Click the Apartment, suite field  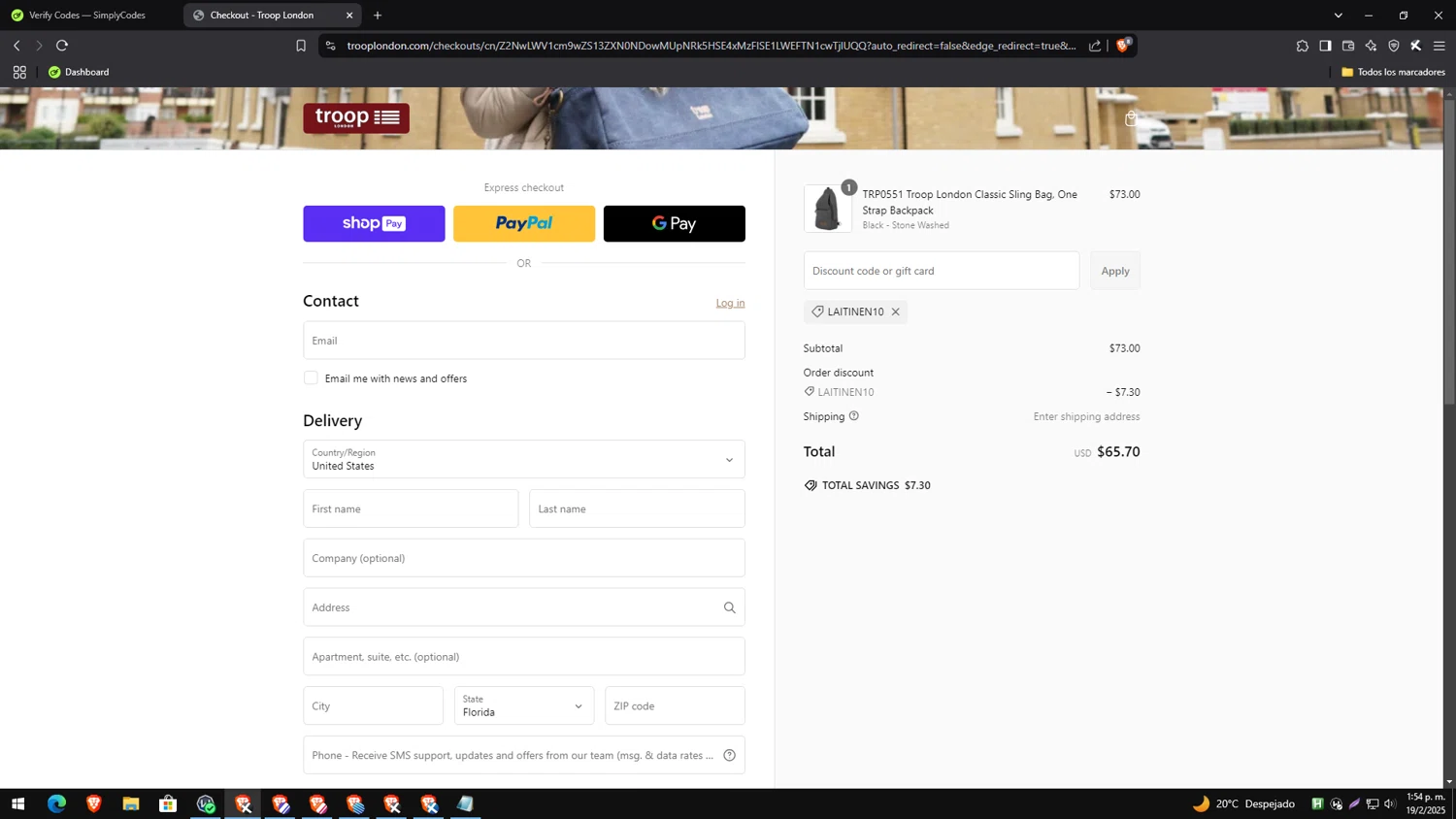524,657
